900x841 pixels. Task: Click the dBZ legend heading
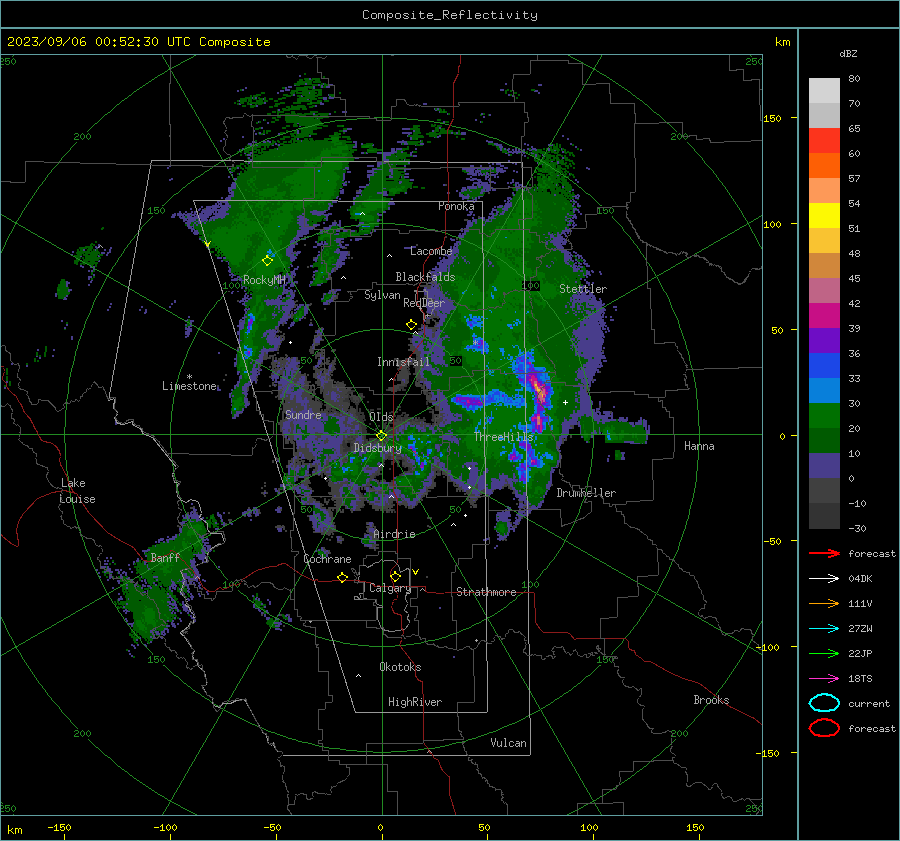(848, 53)
